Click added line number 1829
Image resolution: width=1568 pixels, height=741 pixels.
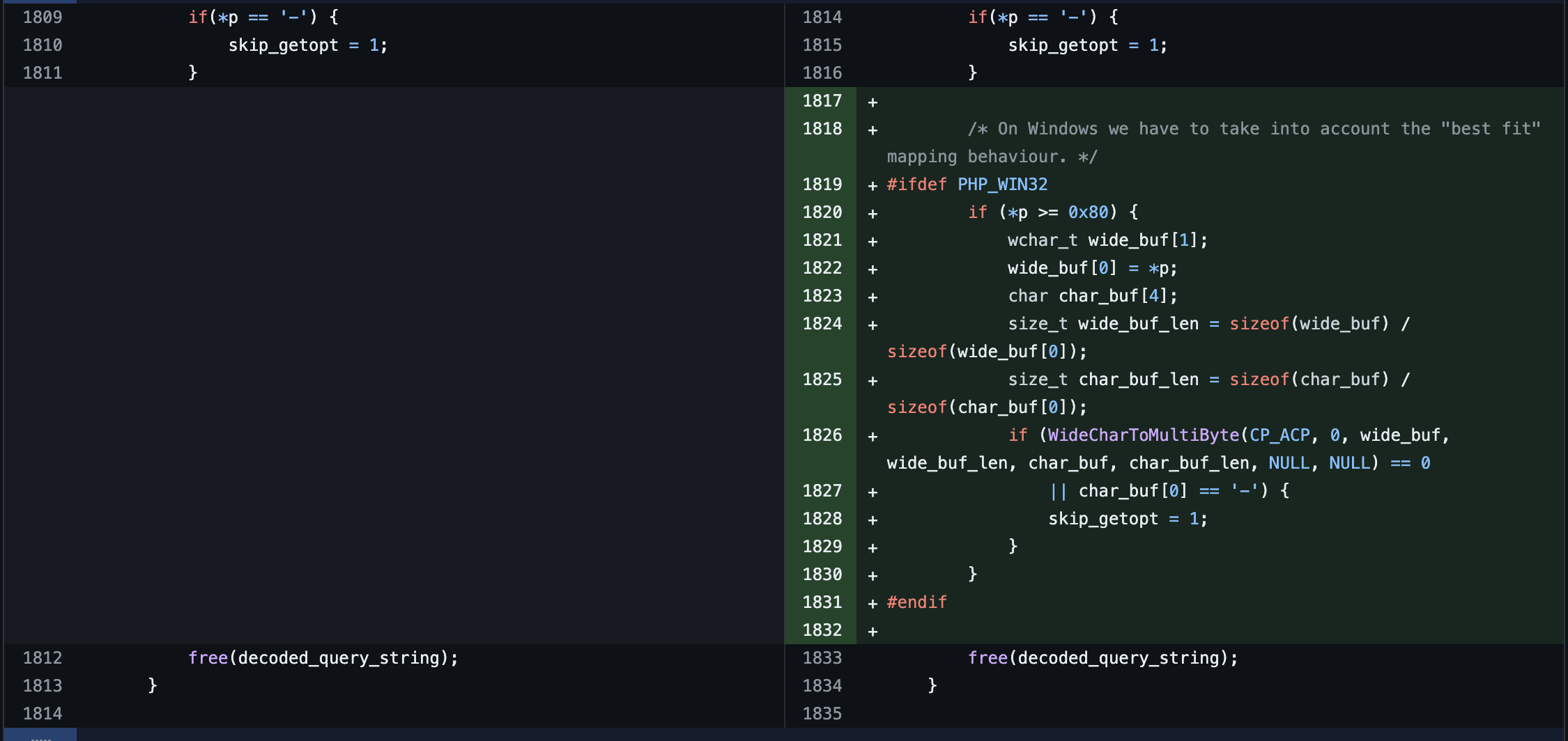[x=822, y=547]
